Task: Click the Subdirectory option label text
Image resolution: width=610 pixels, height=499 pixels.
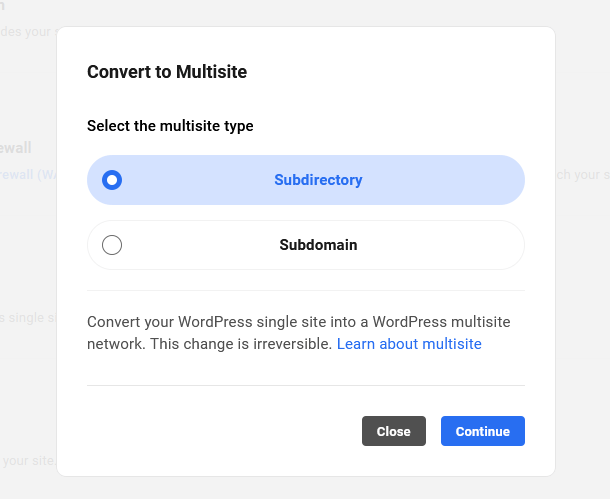Action: pos(318,180)
